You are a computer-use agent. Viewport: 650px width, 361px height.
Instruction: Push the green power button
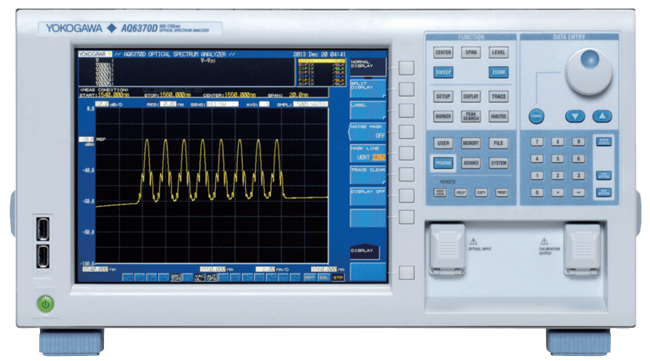(x=46, y=304)
